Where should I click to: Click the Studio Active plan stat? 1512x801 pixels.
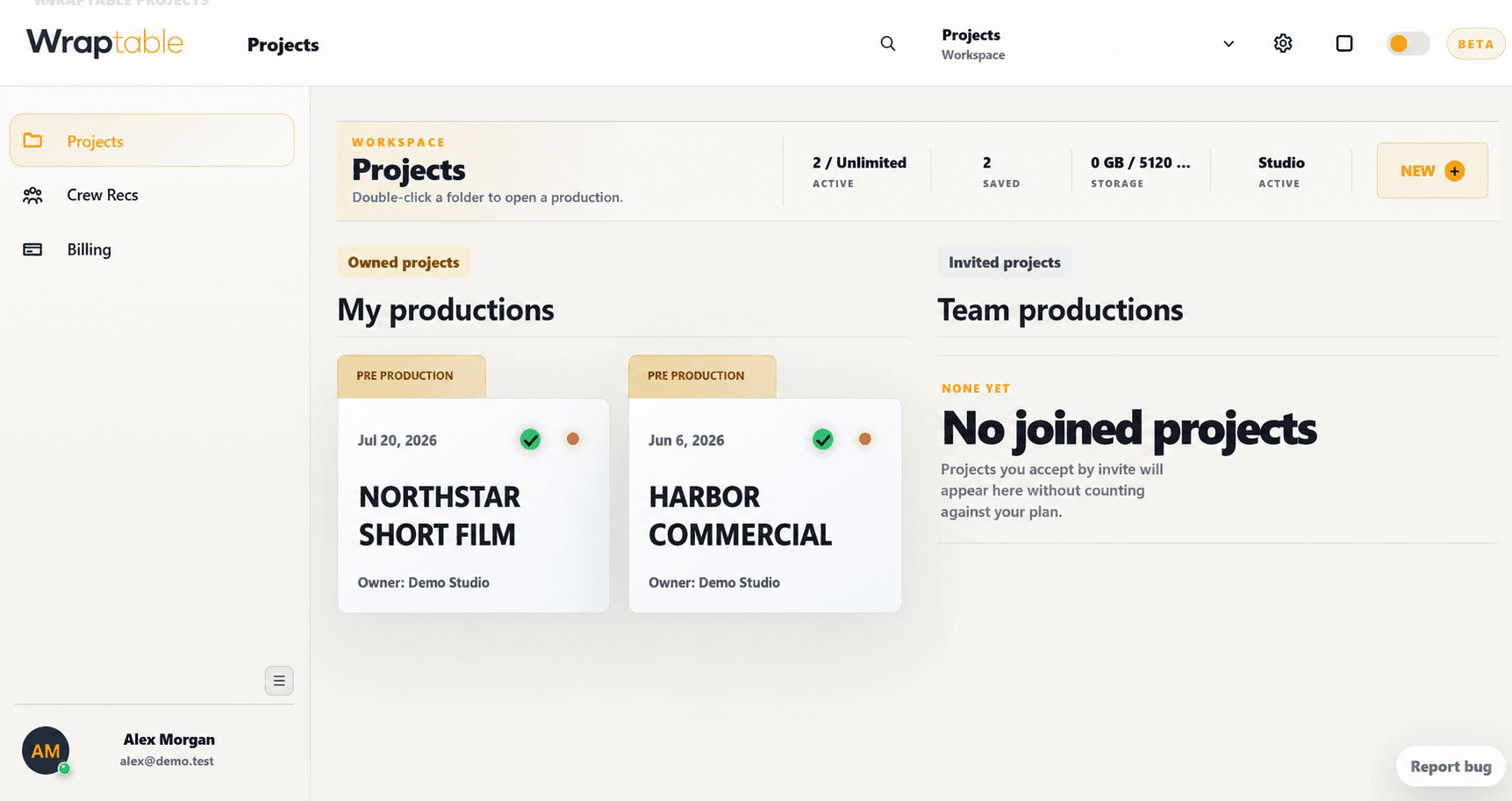1281,172
